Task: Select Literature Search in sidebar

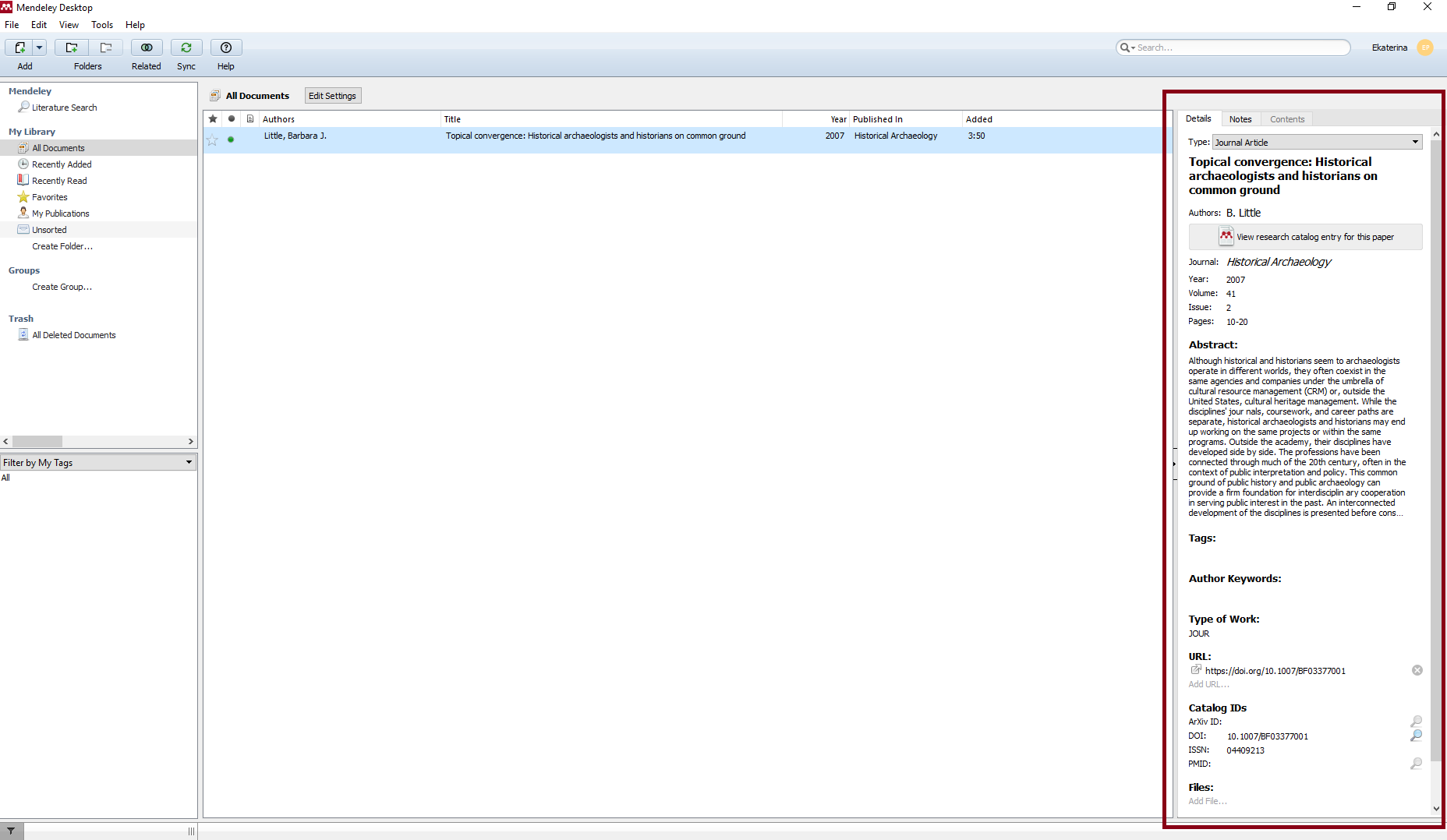Action: pyautogui.click(x=64, y=108)
